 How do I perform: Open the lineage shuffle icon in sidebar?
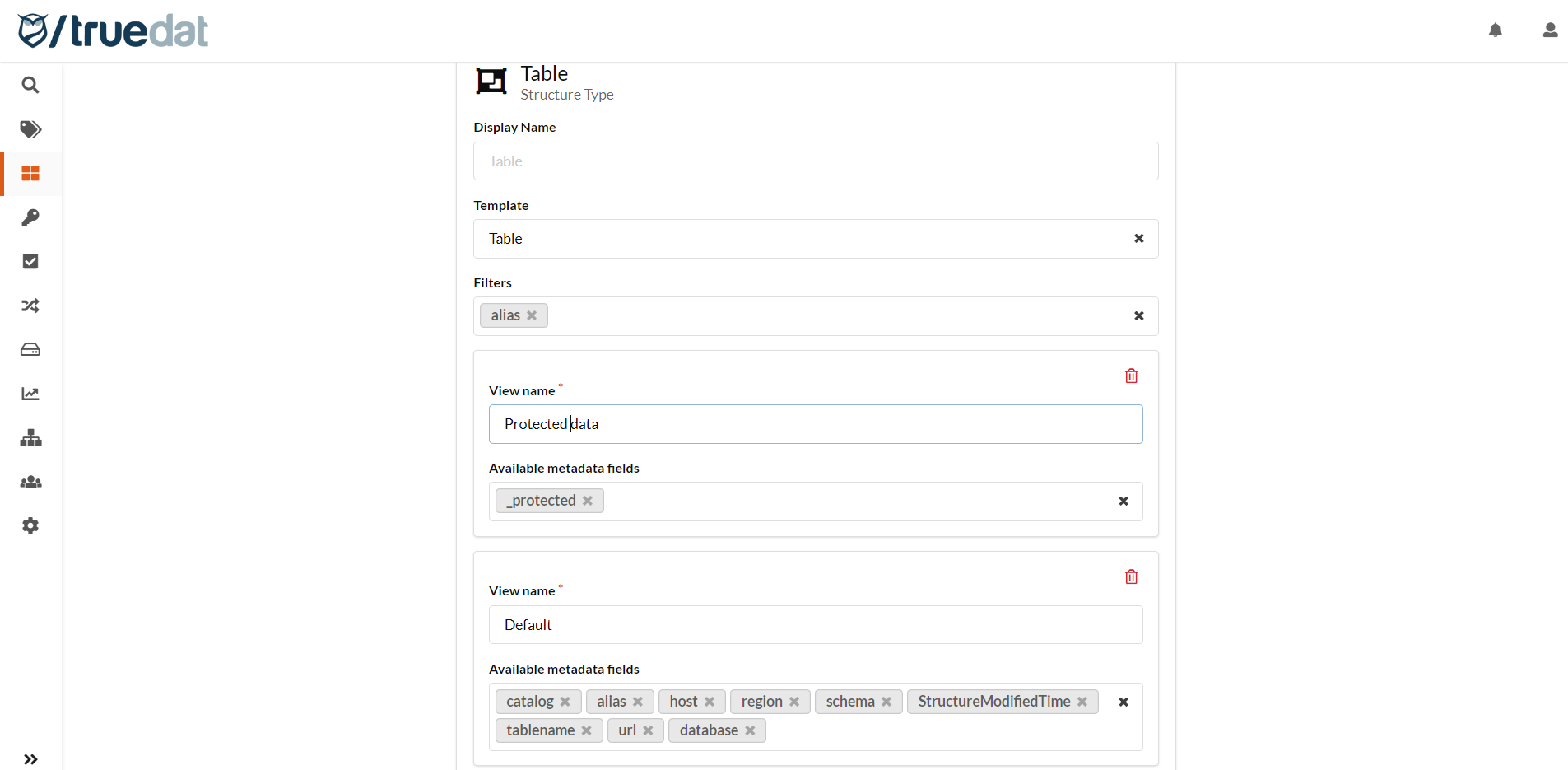pyautogui.click(x=30, y=306)
